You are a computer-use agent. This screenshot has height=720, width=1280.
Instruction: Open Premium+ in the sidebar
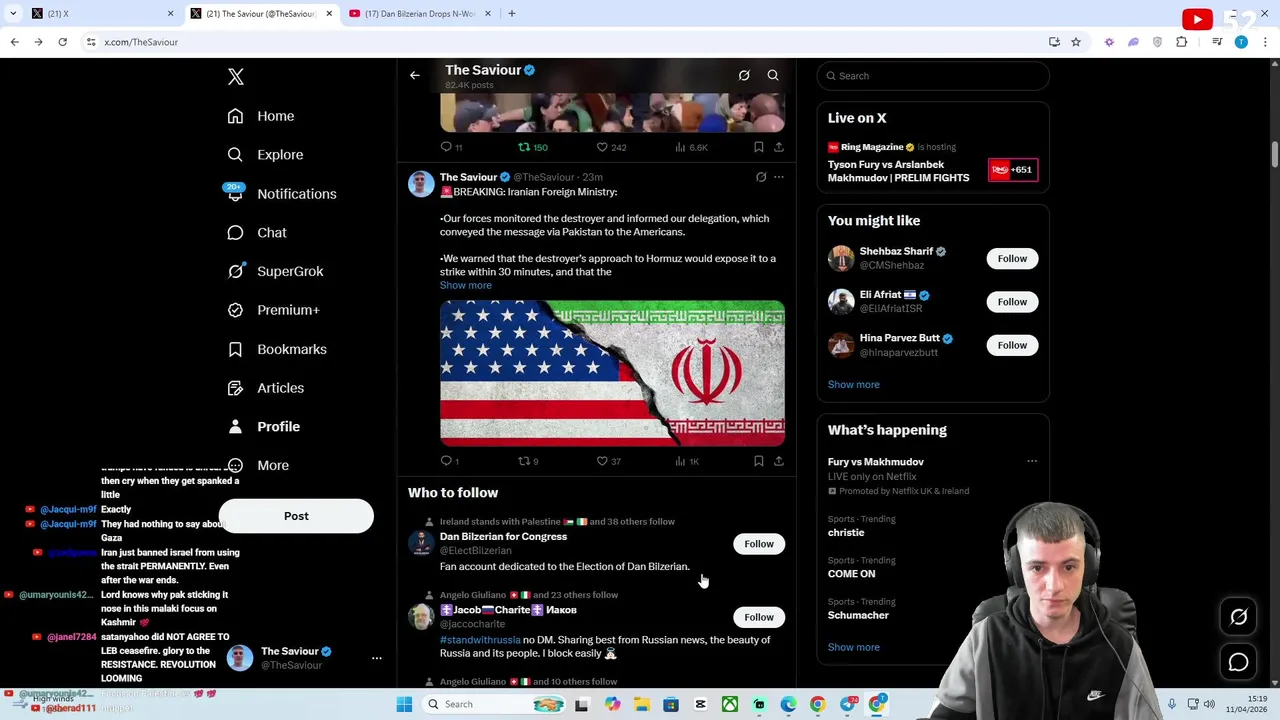273,310
